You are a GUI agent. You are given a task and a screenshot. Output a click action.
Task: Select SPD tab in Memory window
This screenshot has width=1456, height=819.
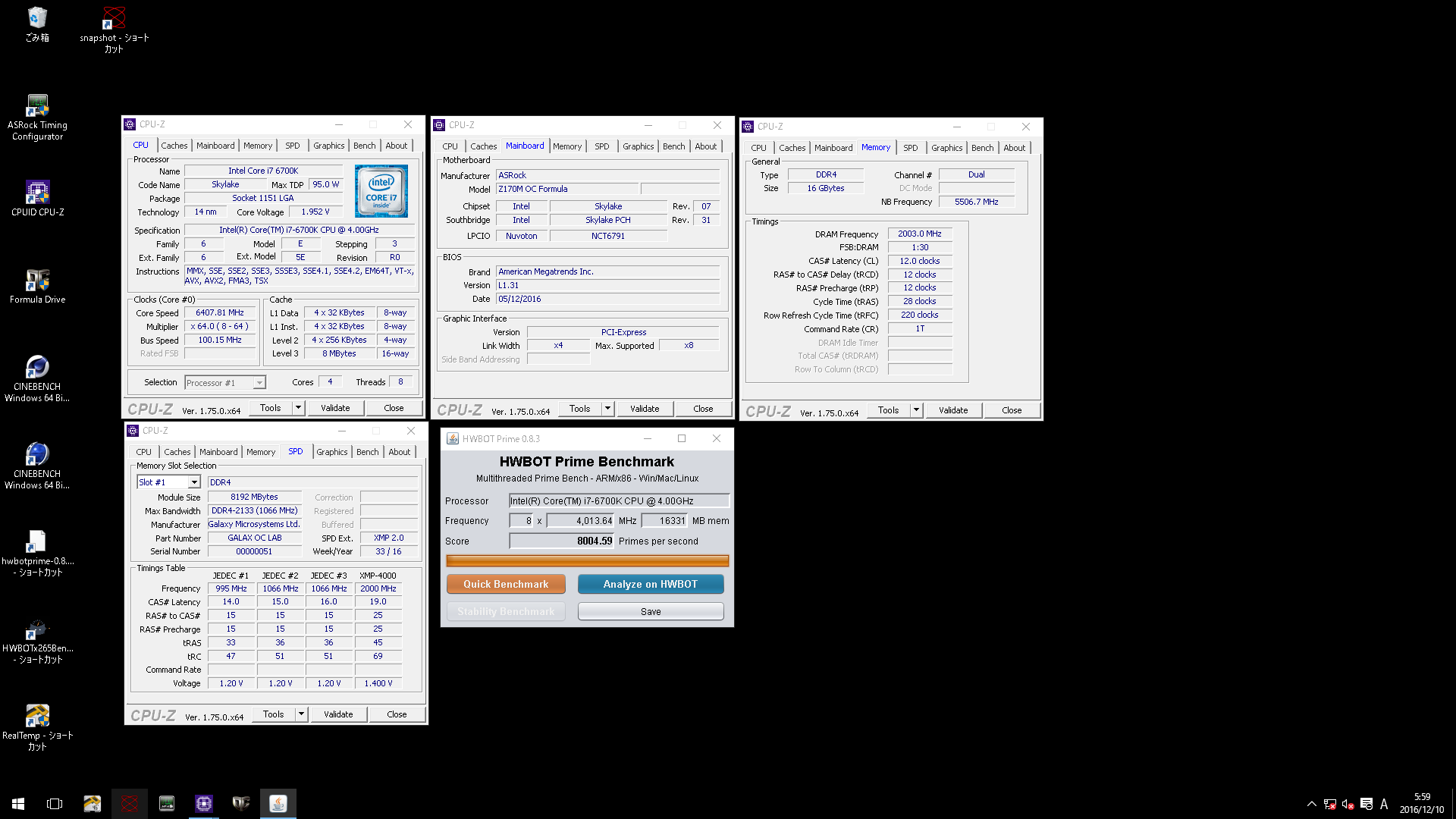pyautogui.click(x=911, y=148)
